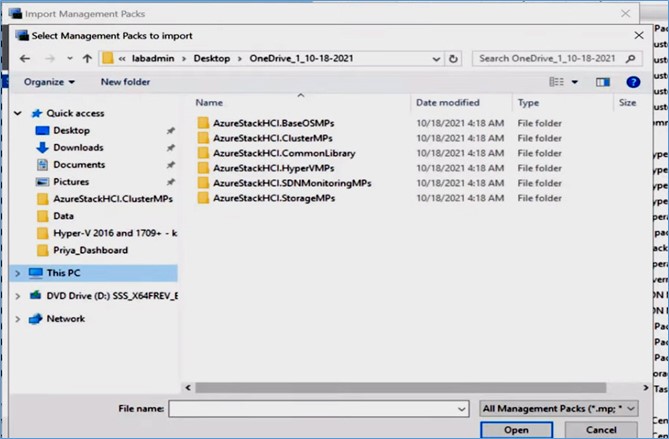Click the AzureStackHCI.BaseOSMPs folder icon

point(203,123)
